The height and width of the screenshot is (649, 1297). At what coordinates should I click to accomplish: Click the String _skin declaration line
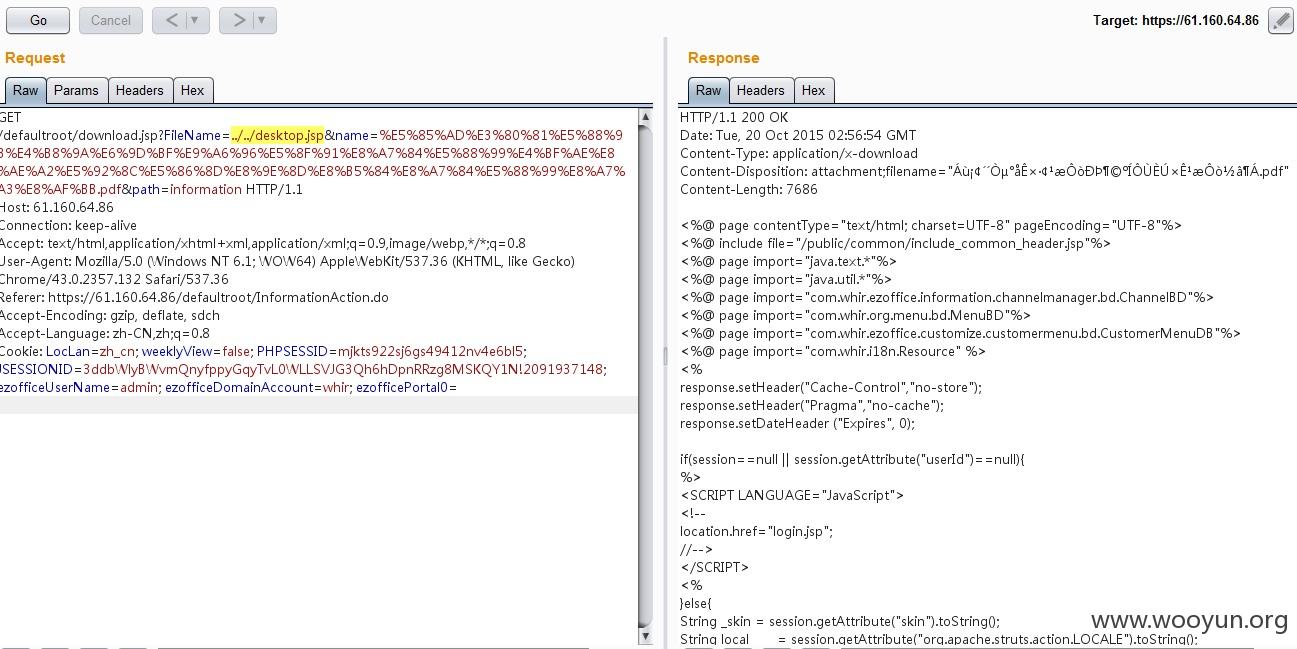(x=840, y=621)
